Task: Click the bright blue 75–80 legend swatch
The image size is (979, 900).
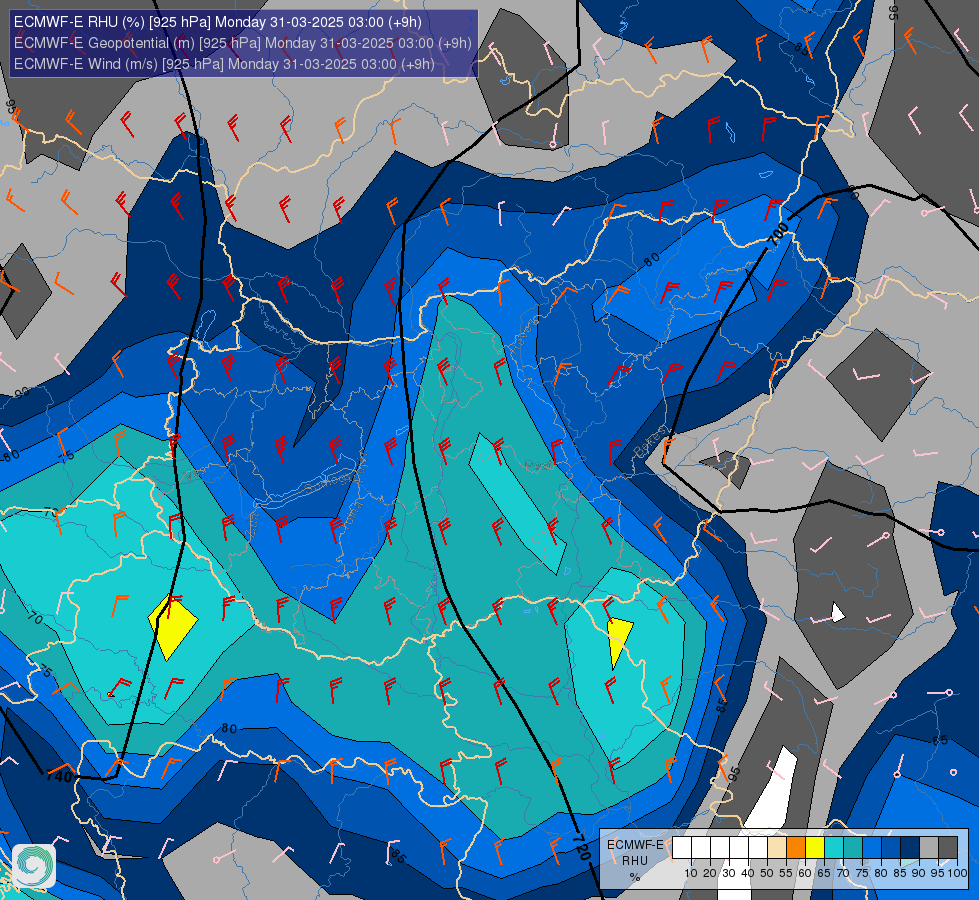Action: pyautogui.click(x=872, y=848)
